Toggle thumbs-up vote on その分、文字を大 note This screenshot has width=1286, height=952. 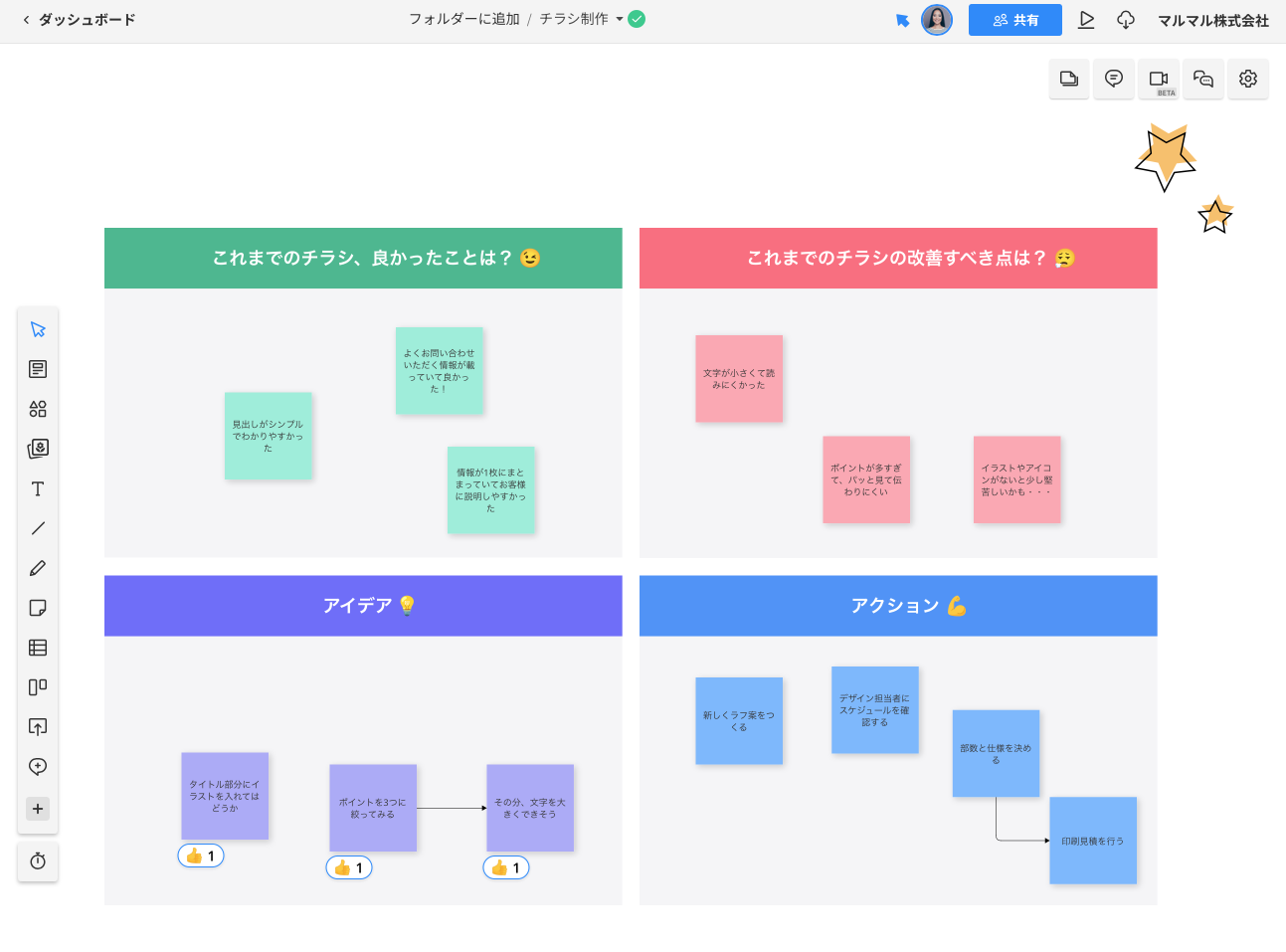point(506,867)
